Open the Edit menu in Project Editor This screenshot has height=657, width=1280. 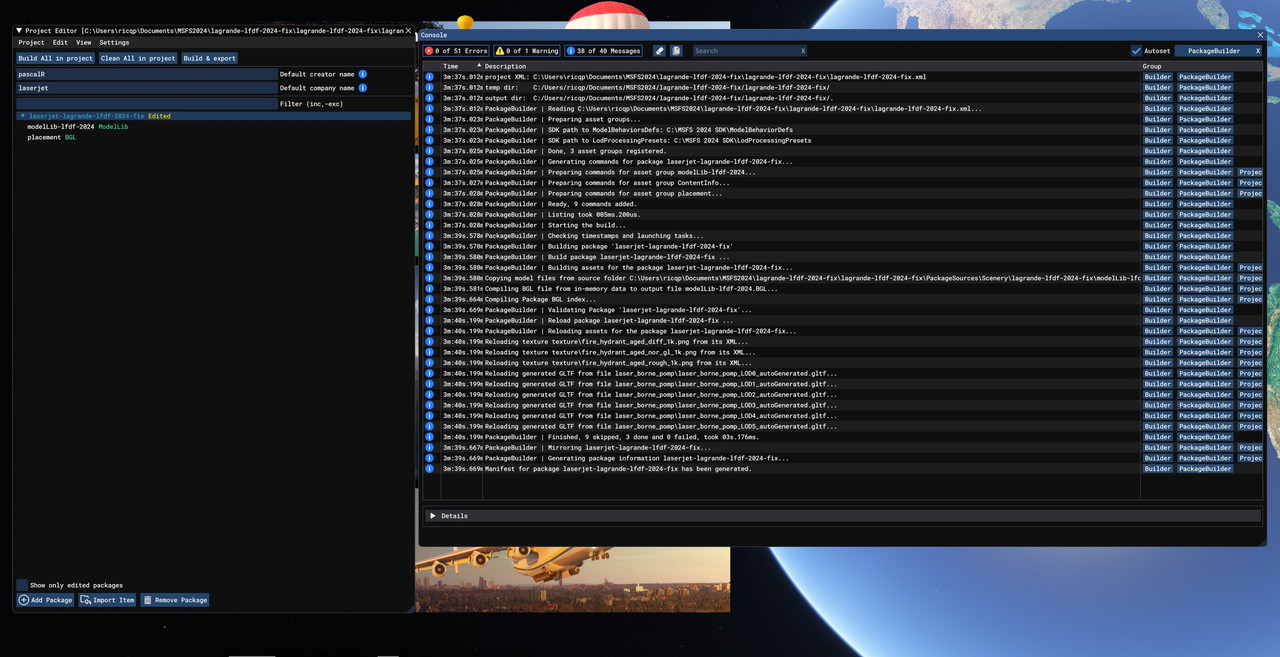pos(60,43)
